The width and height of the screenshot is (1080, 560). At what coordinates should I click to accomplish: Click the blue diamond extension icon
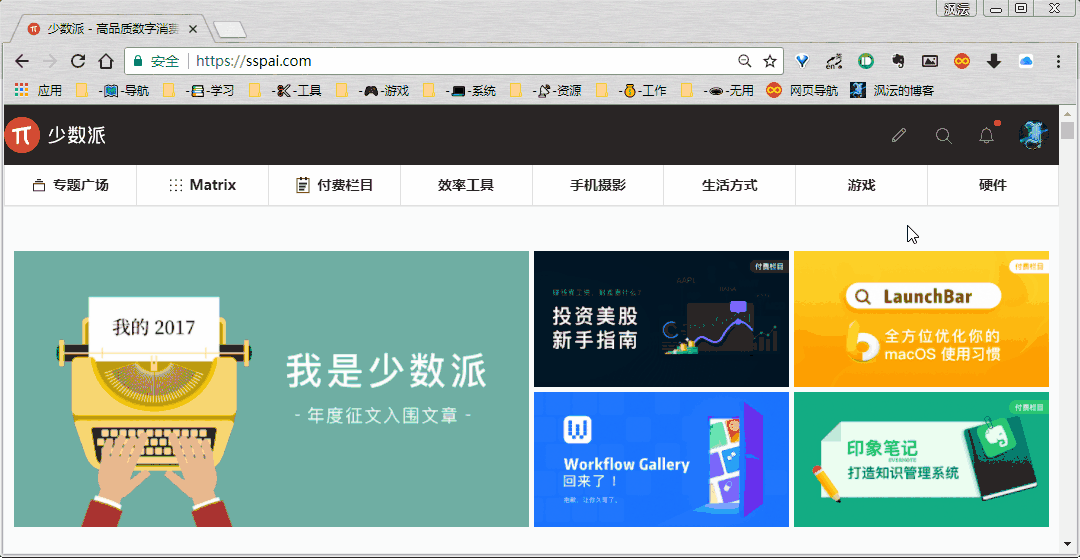802,61
